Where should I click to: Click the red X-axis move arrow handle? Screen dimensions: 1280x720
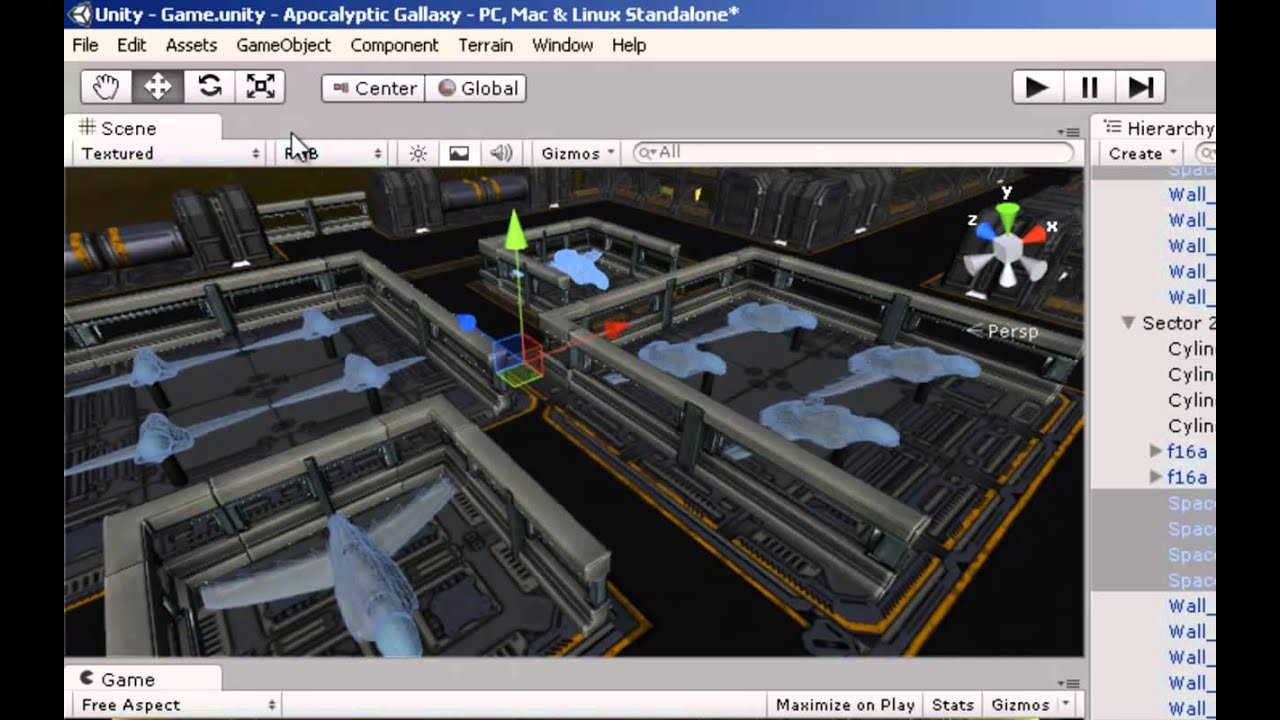click(615, 328)
